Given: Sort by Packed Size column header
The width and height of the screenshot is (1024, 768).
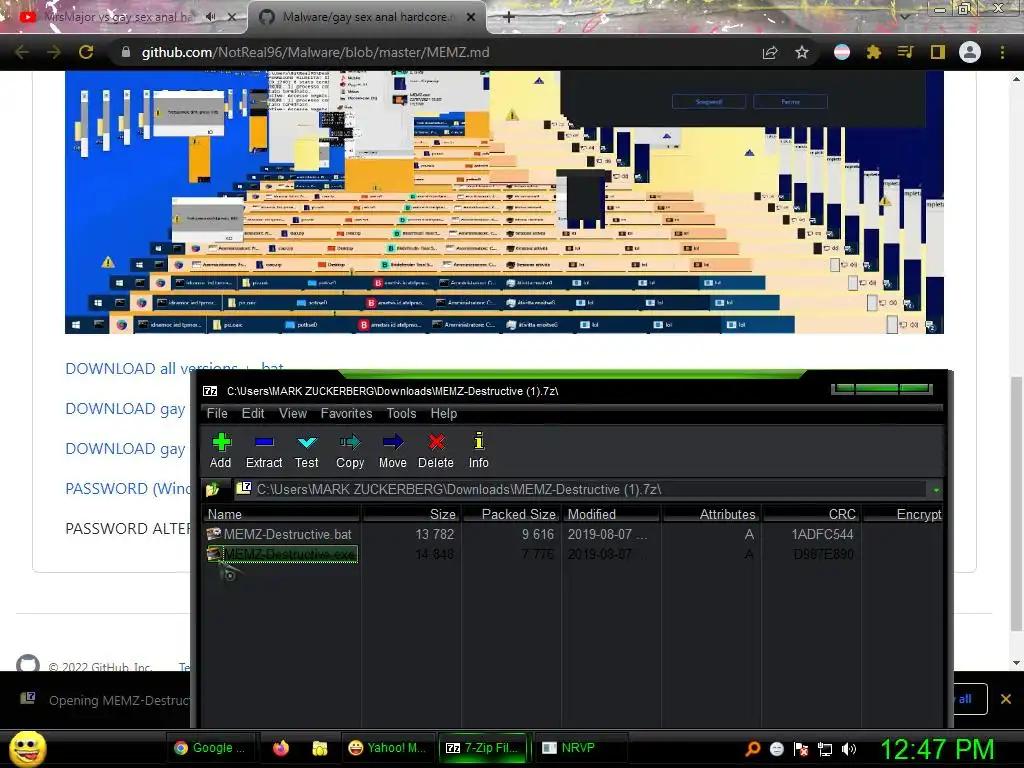Looking at the screenshot, I should click(511, 514).
